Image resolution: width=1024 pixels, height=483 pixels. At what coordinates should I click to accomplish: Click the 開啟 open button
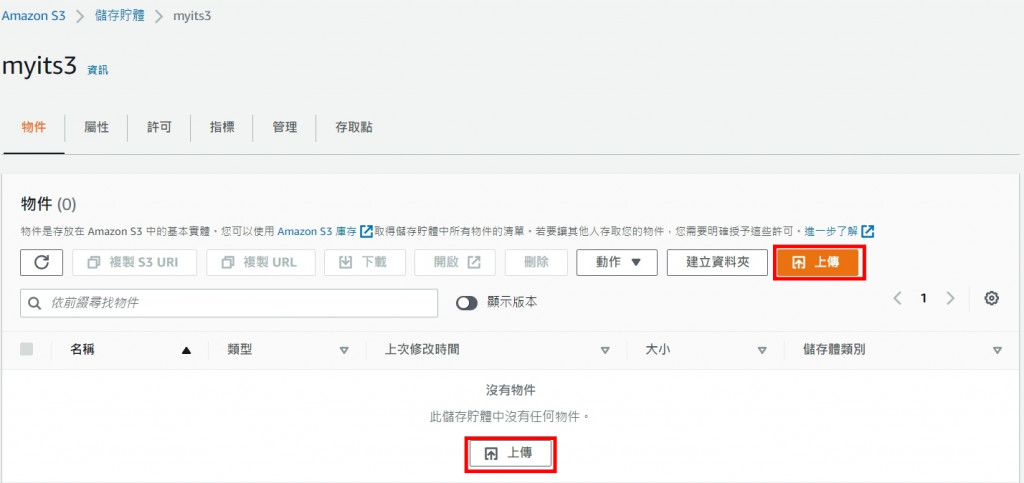pos(455,262)
